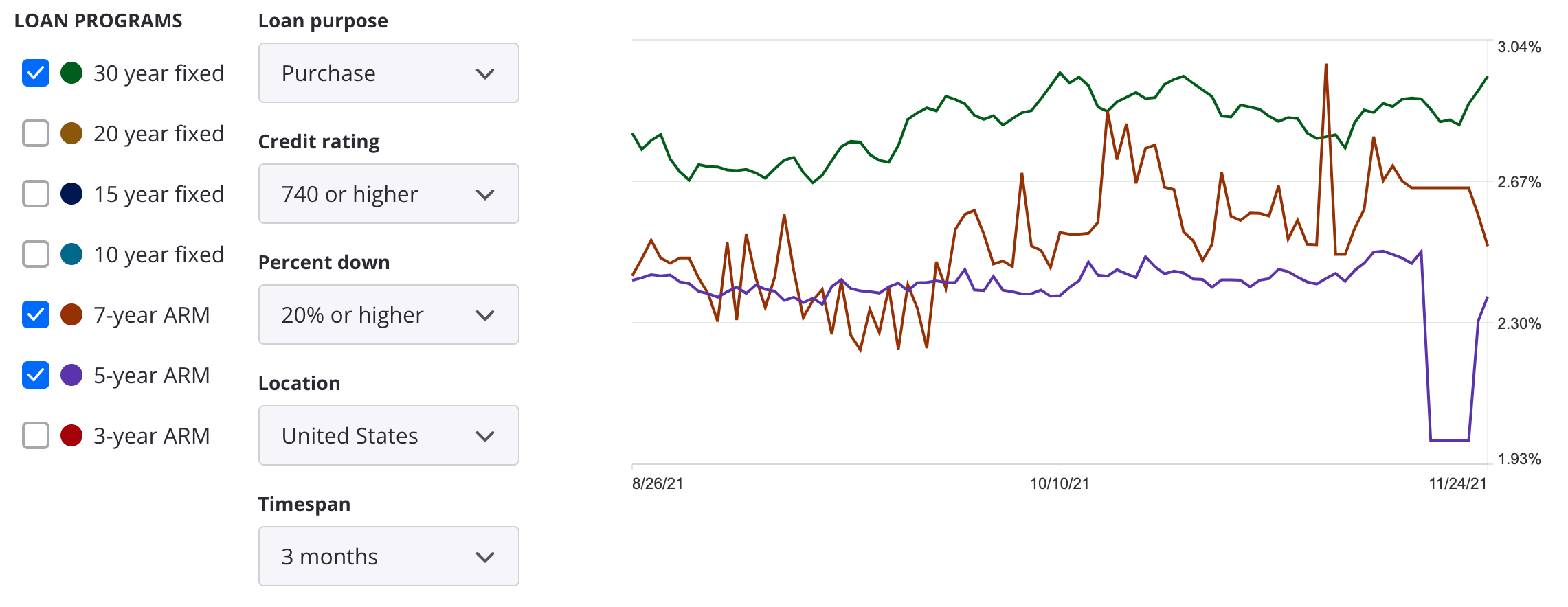Disable the 7-year ARM checkbox
1568x607 pixels.
pyautogui.click(x=36, y=314)
